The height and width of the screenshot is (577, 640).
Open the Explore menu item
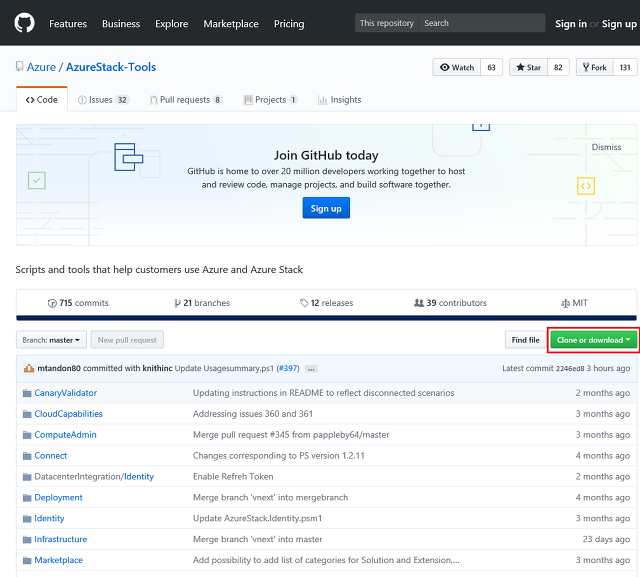point(171,24)
